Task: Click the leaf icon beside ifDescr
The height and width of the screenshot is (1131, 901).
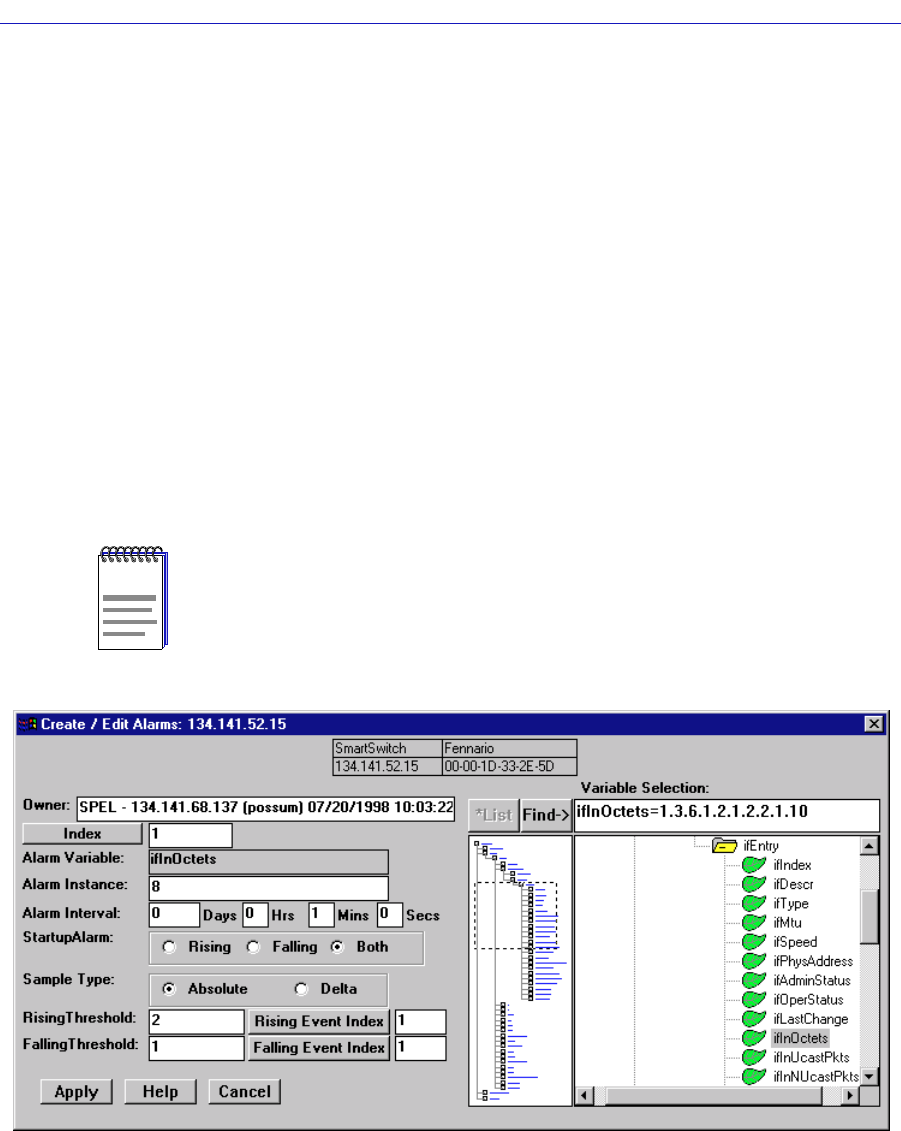Action: point(754,884)
